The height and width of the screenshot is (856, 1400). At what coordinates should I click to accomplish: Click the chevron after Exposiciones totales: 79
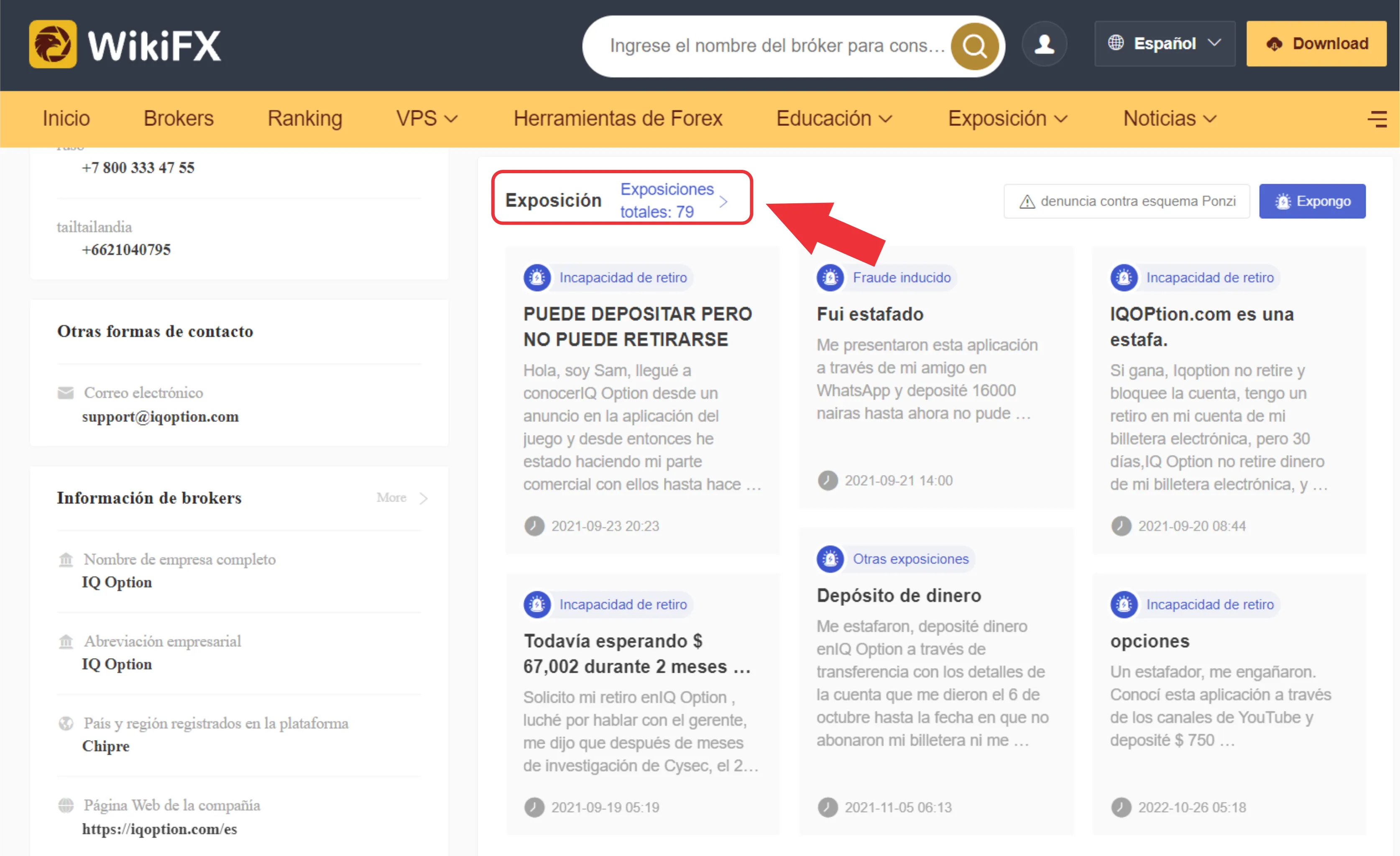click(x=723, y=201)
